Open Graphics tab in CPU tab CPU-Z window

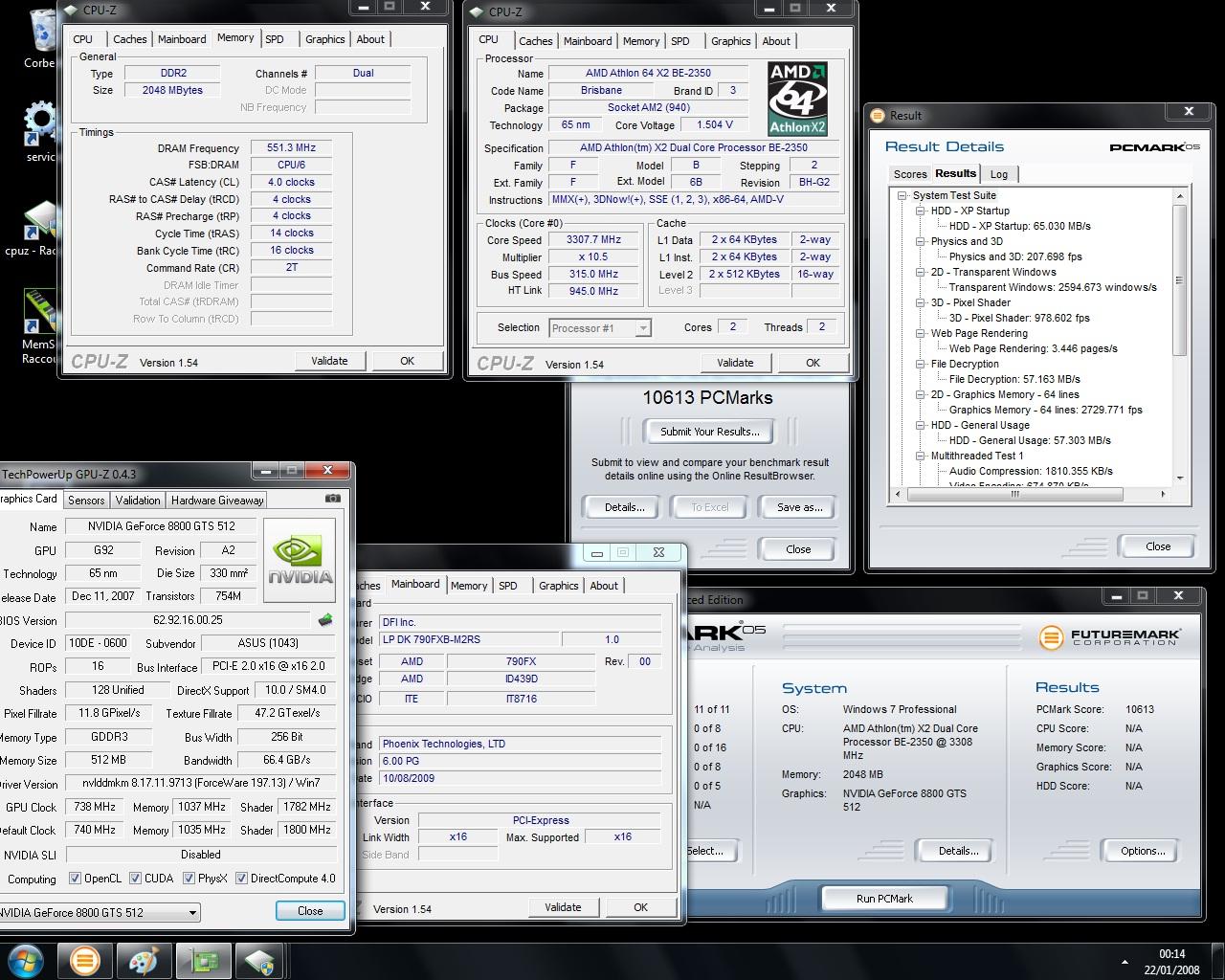[730, 41]
